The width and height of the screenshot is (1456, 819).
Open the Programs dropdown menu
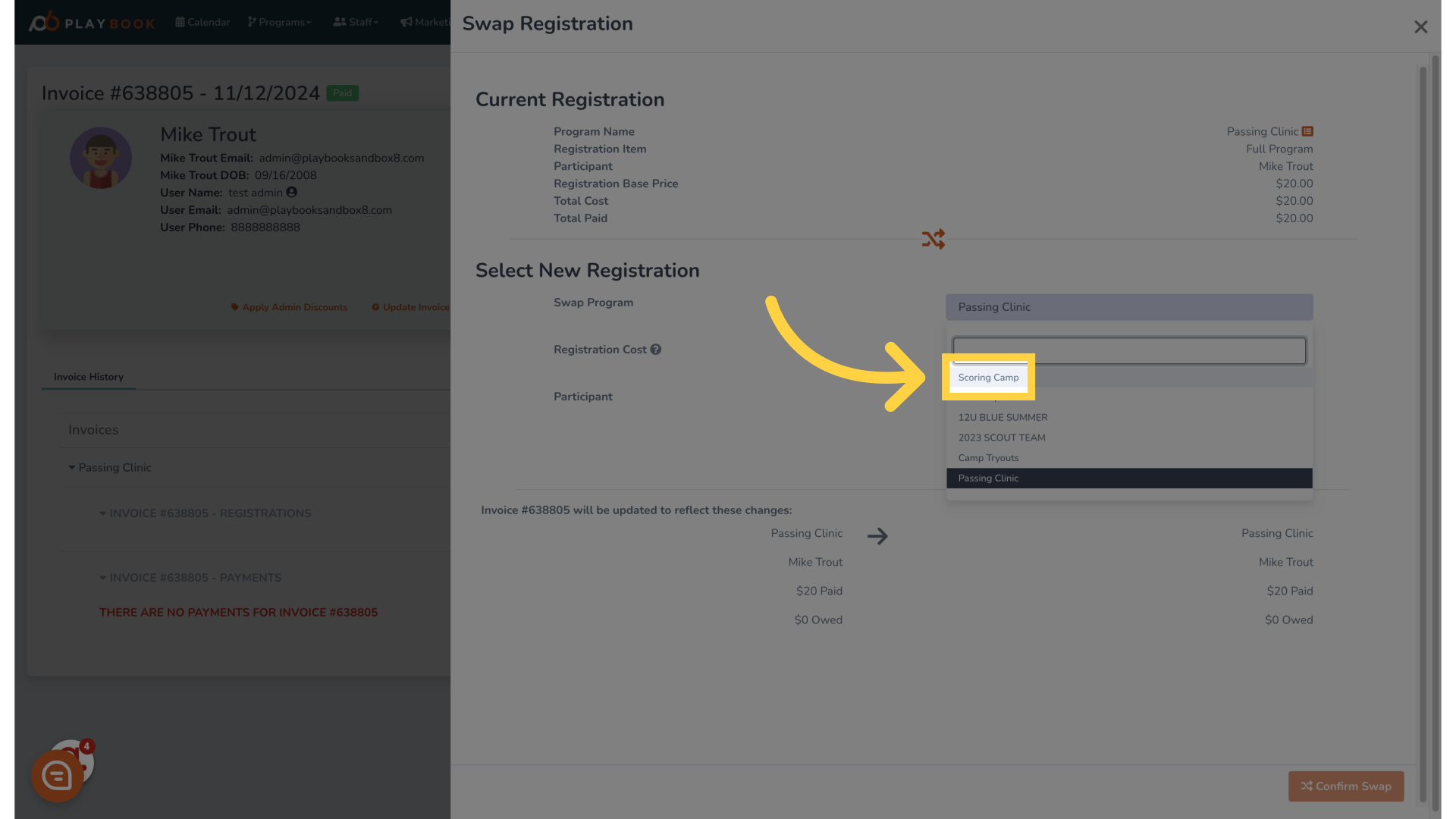coord(279,22)
